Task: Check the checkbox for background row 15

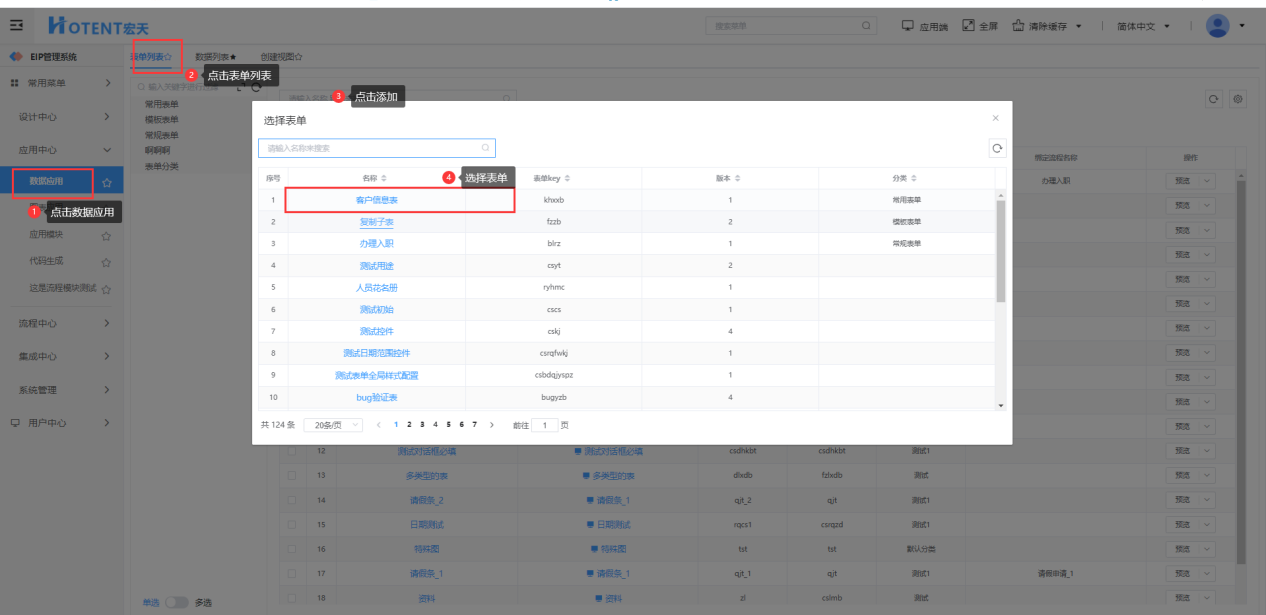Action: [x=292, y=524]
